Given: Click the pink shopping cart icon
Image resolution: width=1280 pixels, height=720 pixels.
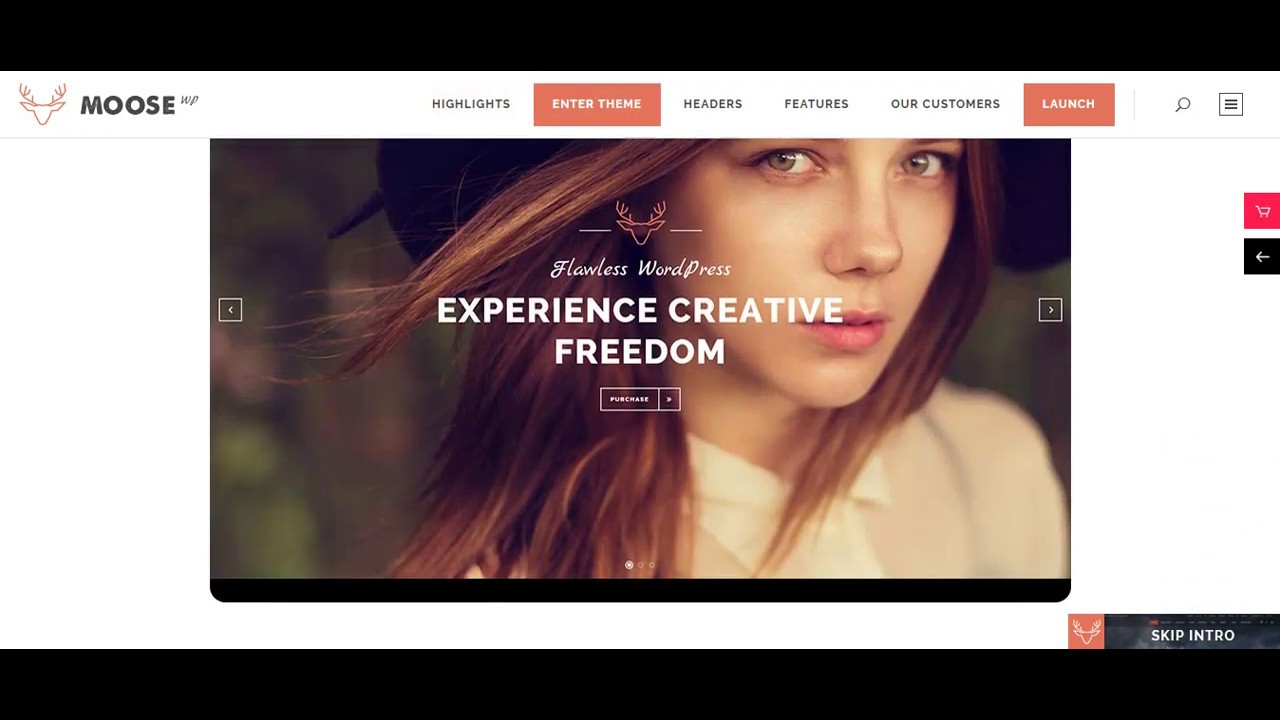Looking at the screenshot, I should (x=1262, y=211).
